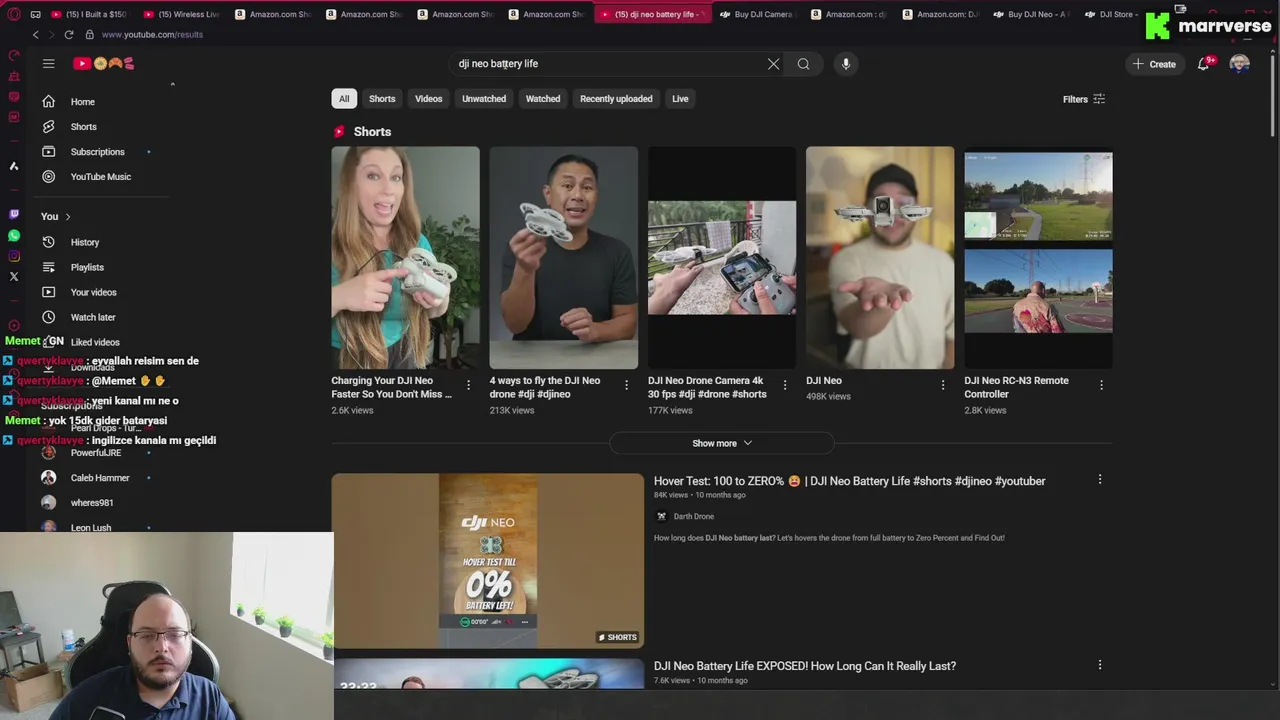The width and height of the screenshot is (1280, 720).
Task: Click the magnifier search button
Action: click(x=803, y=64)
